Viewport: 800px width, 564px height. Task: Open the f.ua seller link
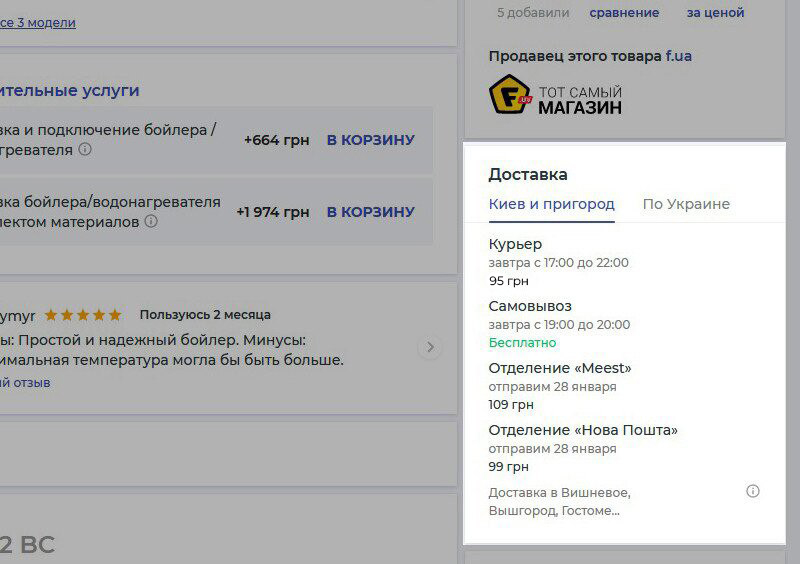coord(679,56)
